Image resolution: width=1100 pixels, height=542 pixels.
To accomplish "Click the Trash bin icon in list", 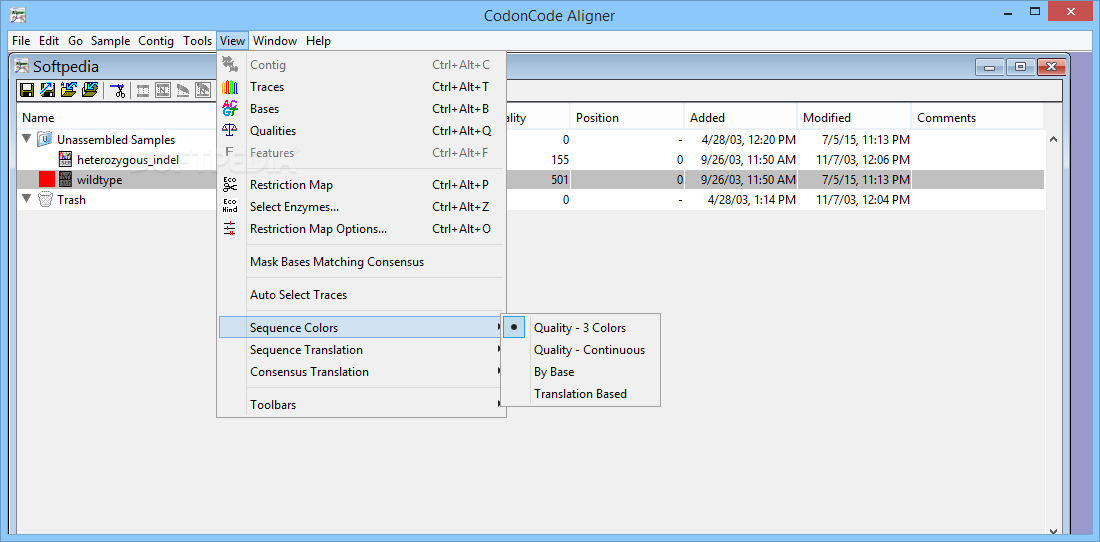I will (45, 200).
